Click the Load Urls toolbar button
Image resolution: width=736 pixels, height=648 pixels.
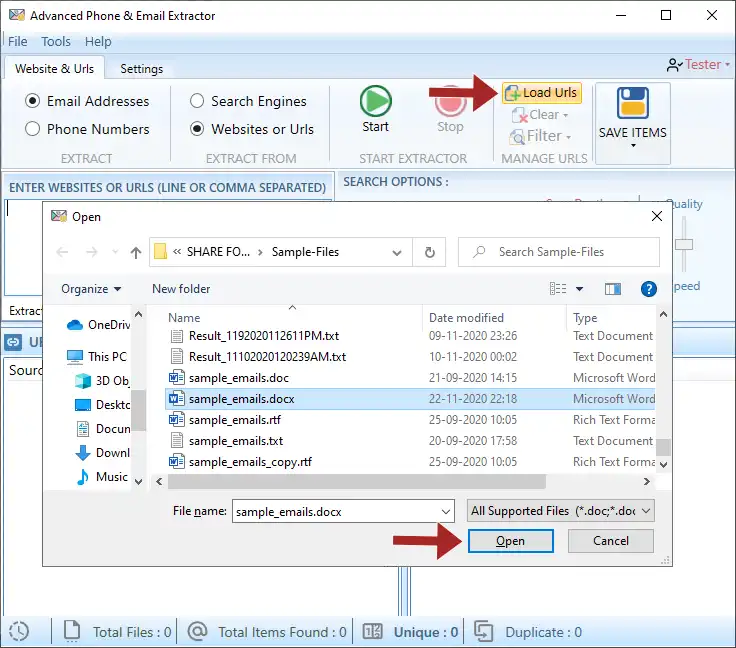[542, 93]
